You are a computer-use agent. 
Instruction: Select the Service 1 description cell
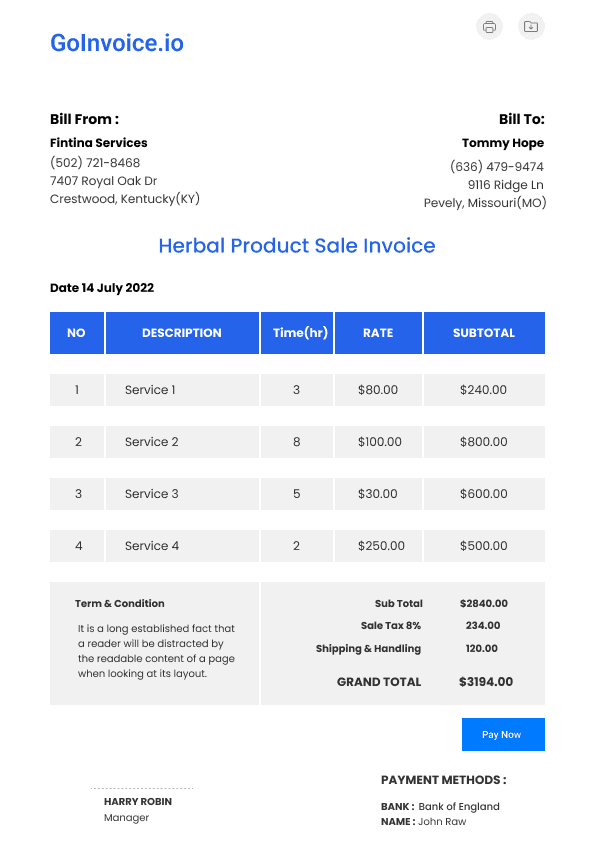(x=182, y=390)
